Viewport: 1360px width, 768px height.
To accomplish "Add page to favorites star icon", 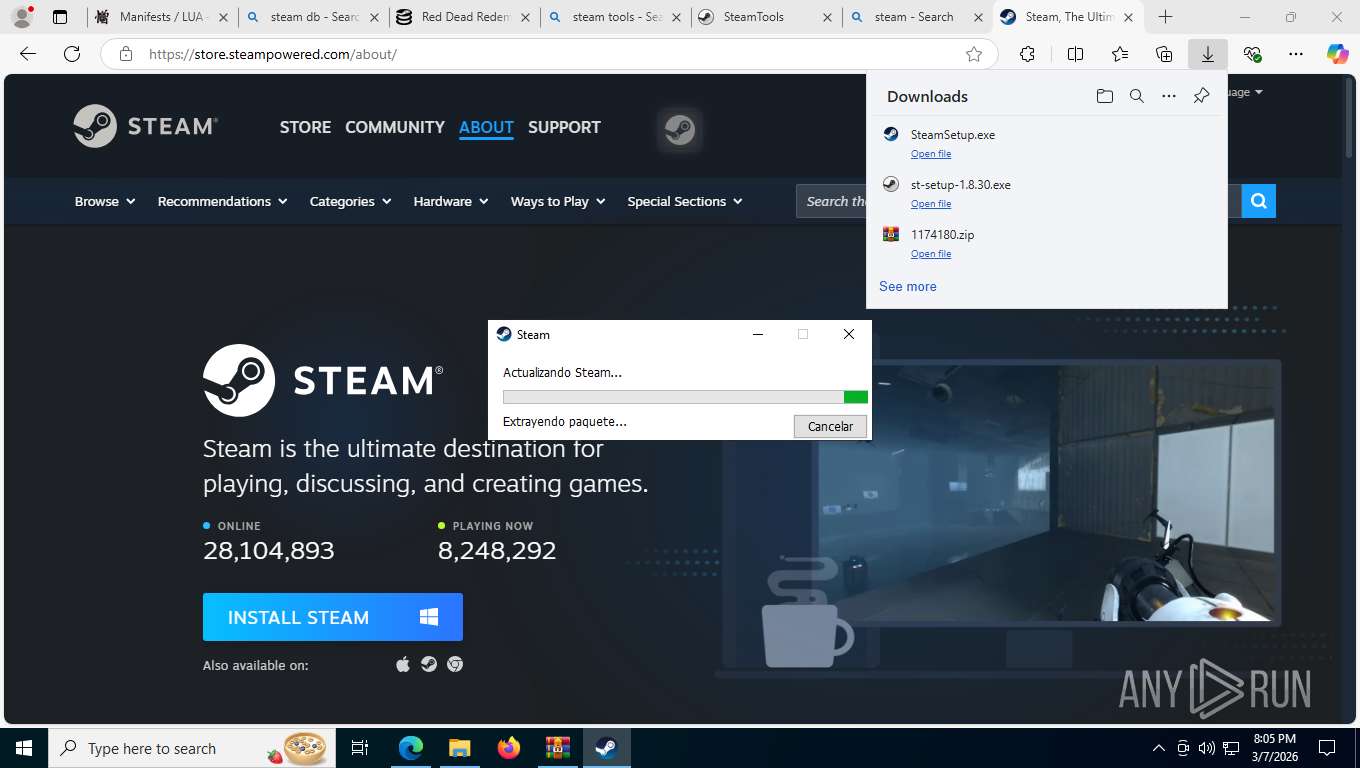I will coord(974,54).
